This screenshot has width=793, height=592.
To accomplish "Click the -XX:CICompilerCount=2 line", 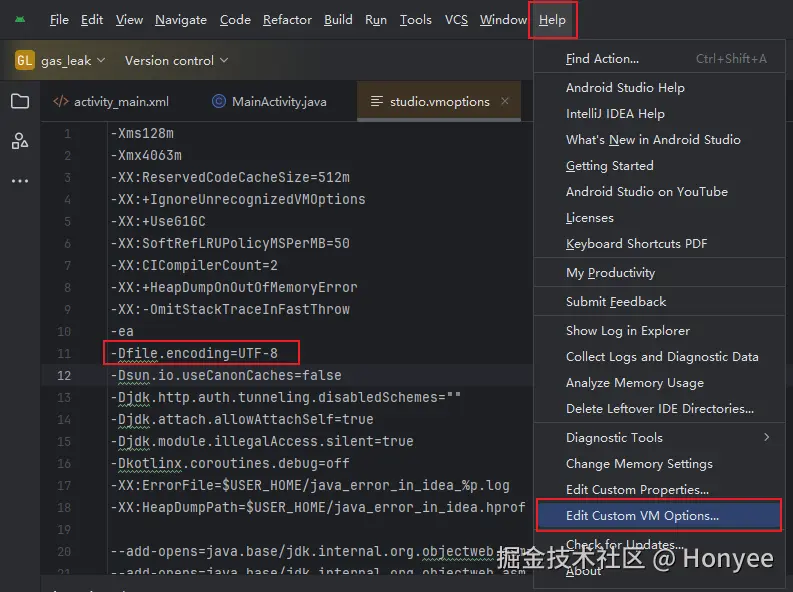I will 194,265.
